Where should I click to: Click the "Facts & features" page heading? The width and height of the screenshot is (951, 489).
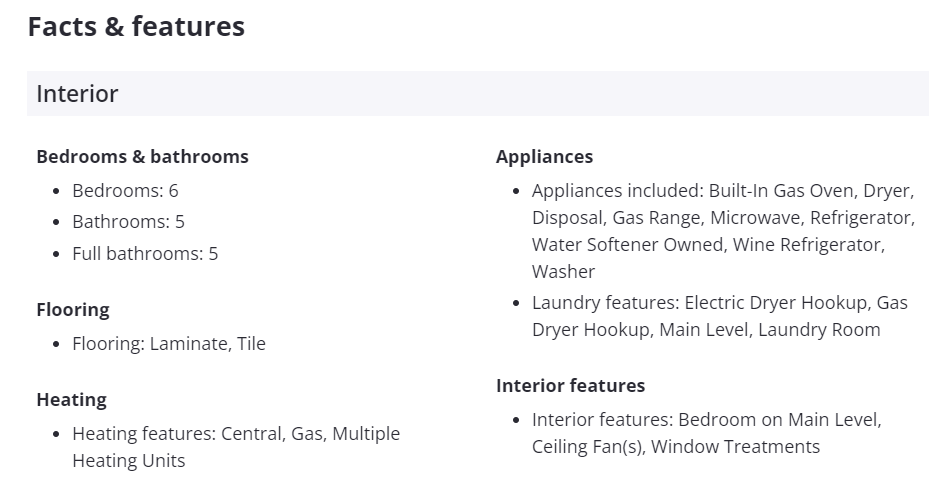tap(136, 27)
